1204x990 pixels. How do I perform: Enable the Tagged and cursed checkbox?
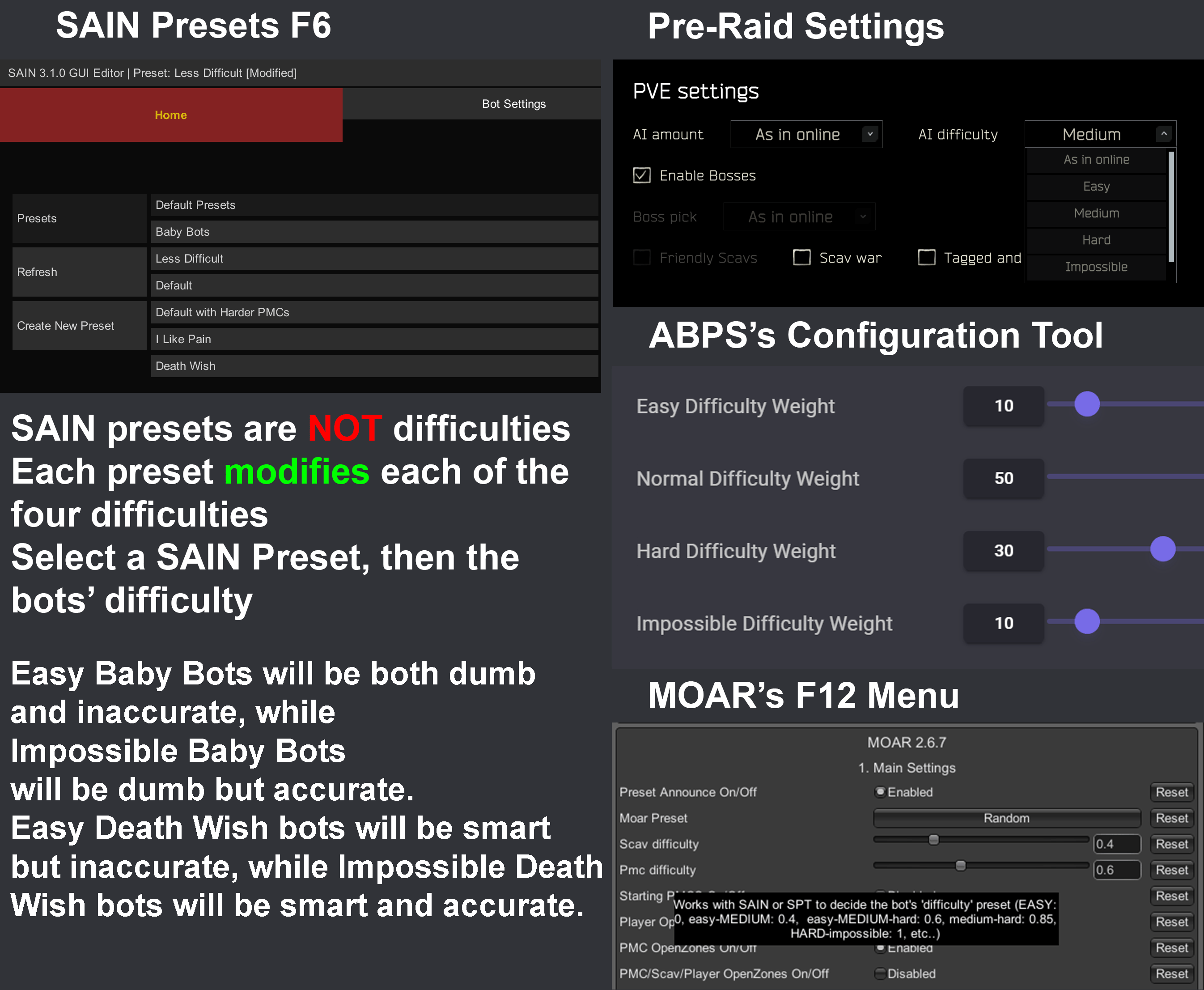pos(926,258)
